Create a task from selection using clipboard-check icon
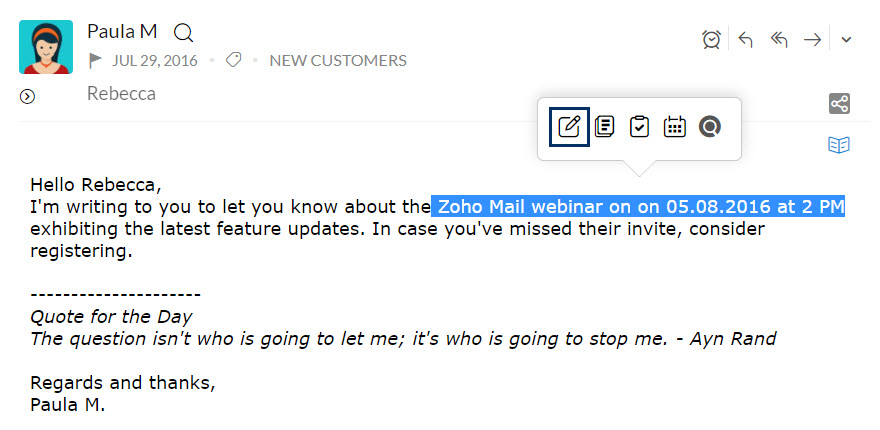The width and height of the screenshot is (880, 430). 639,127
